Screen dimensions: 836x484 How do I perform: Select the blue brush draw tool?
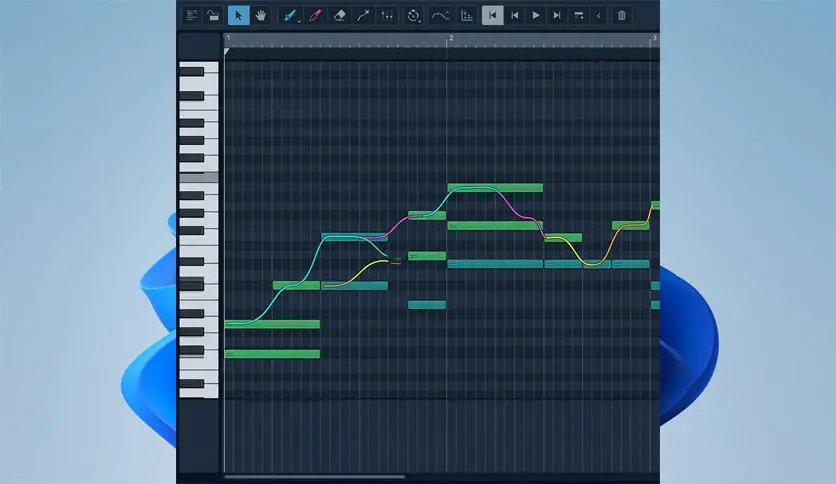click(x=290, y=15)
